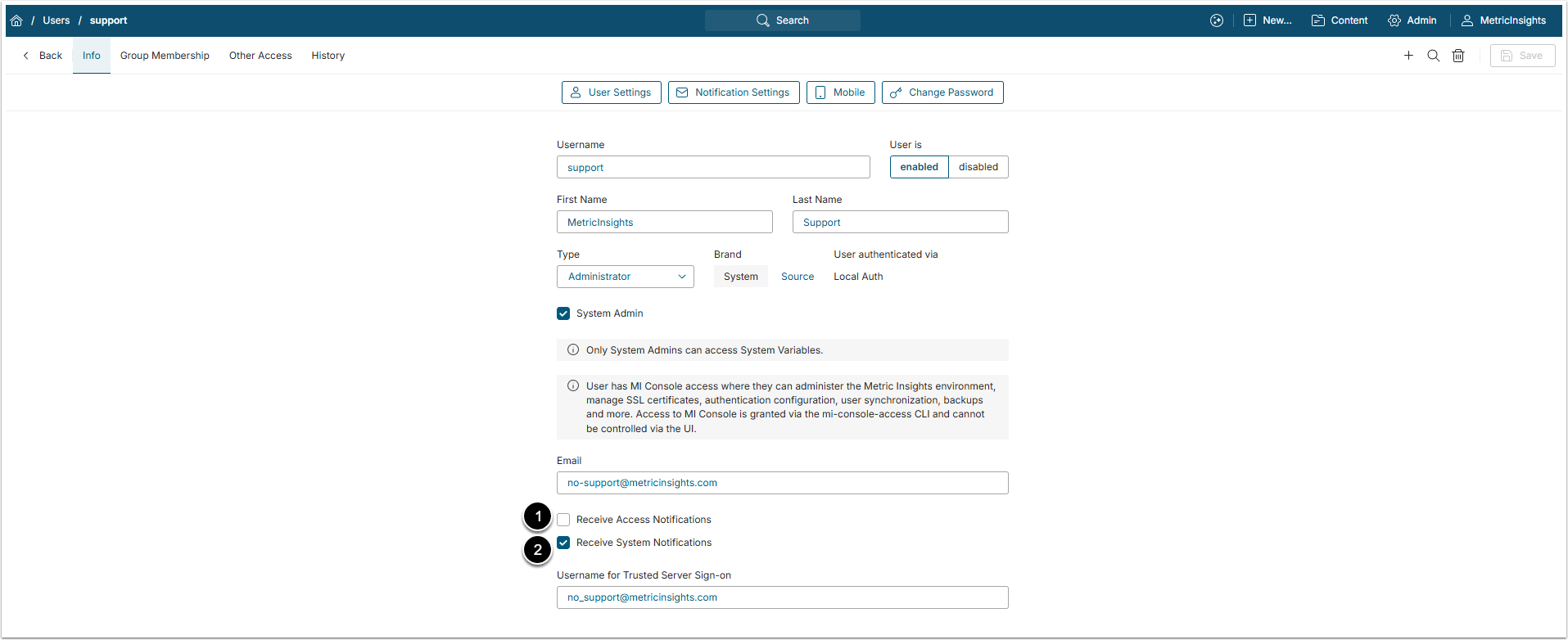Click the home icon in breadcrumb
Screen dimensions: 1568x640
click(16, 20)
